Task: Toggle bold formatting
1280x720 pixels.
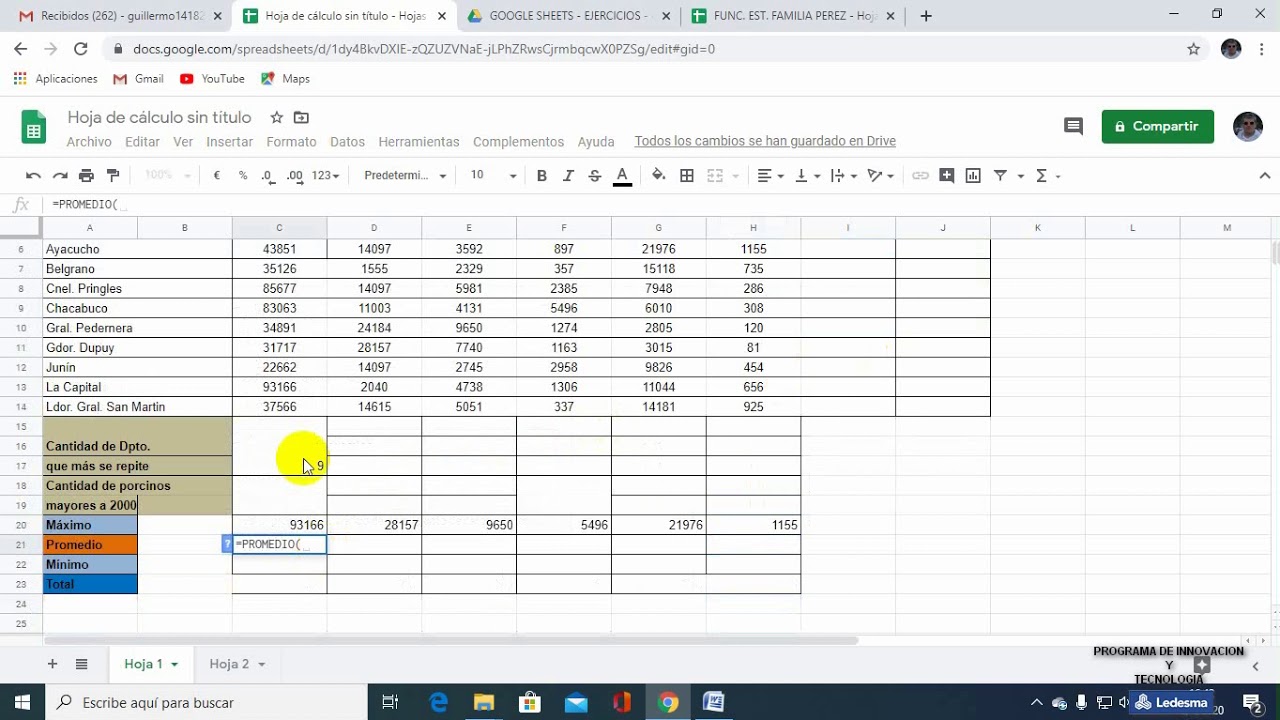Action: (x=542, y=176)
